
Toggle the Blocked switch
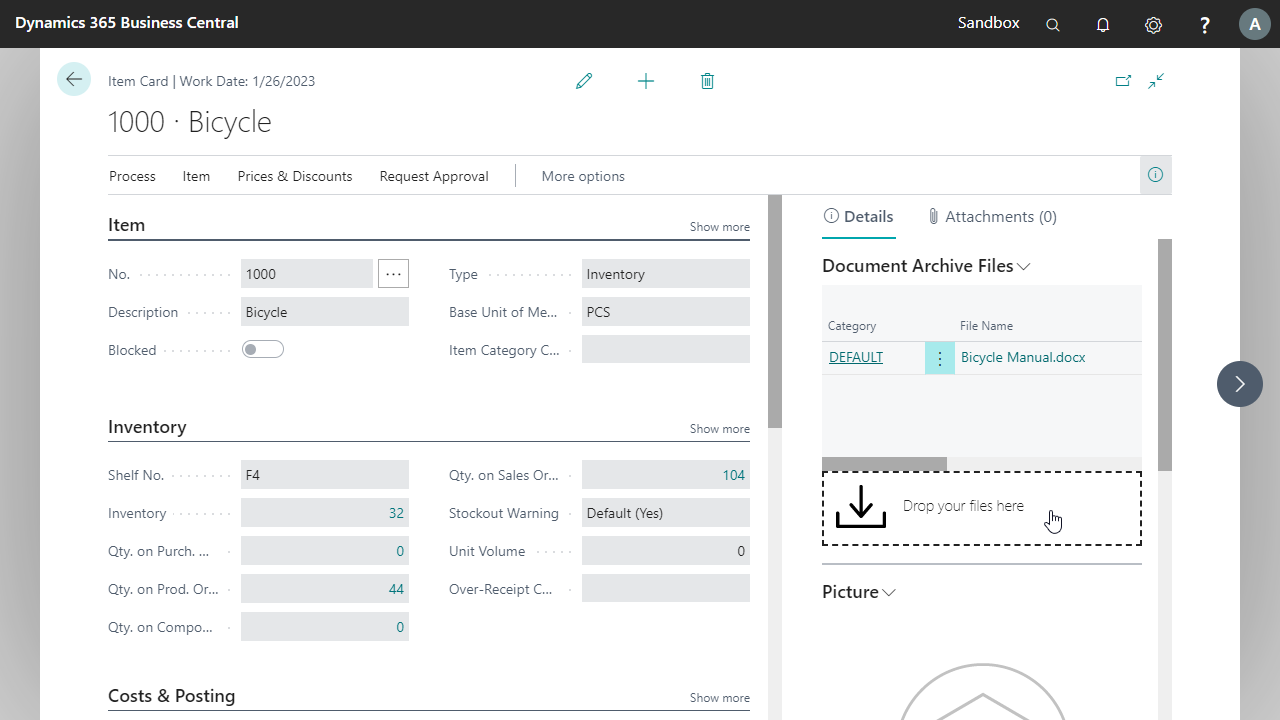point(263,349)
